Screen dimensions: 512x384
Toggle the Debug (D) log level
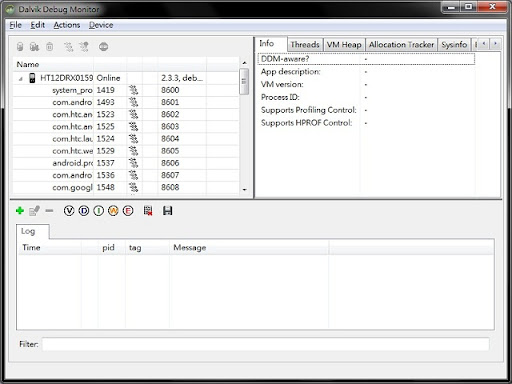84,211
